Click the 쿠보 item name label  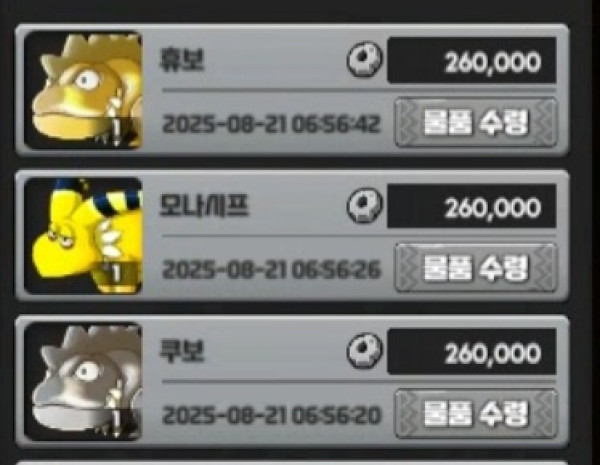point(182,351)
